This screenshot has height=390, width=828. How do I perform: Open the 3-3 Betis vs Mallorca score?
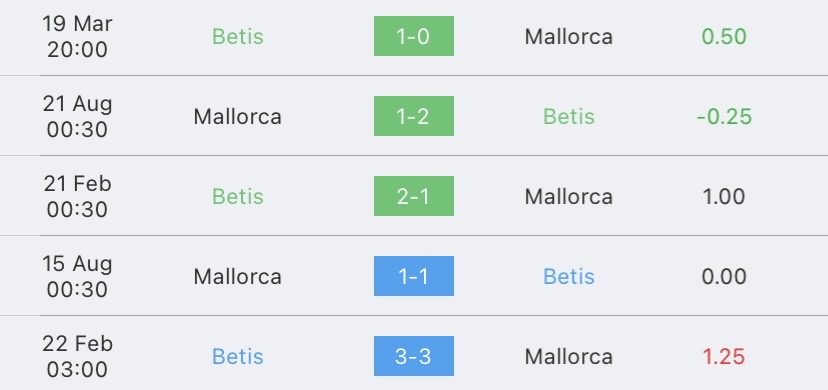tap(413, 356)
